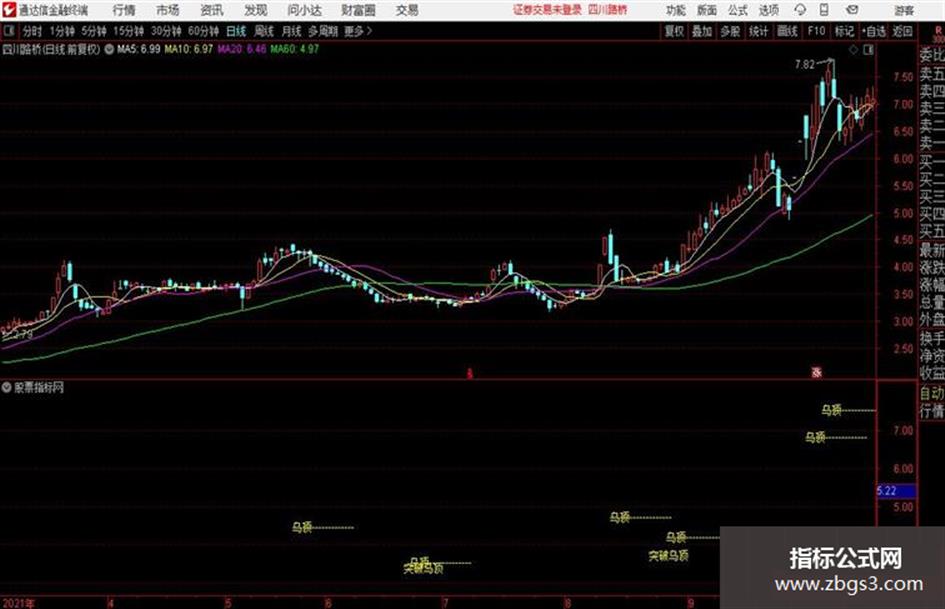Screen dimensions: 945x609
Task: Click the MA20: 6.46 indicator value
Action: pyautogui.click(x=242, y=49)
